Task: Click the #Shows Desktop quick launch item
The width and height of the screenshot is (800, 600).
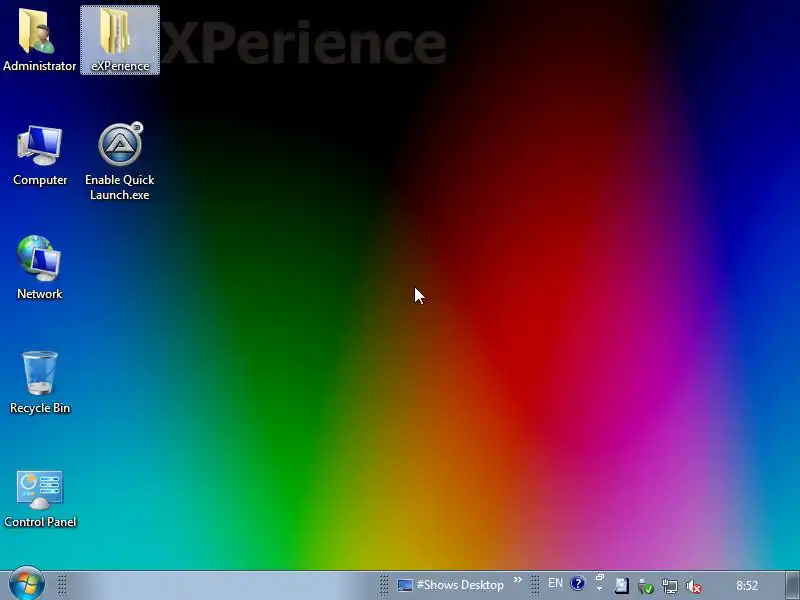Action: [x=451, y=585]
